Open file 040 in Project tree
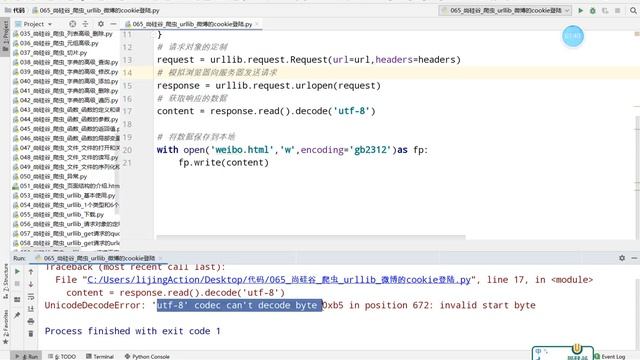The width and height of the screenshot is (640, 360). (66, 81)
